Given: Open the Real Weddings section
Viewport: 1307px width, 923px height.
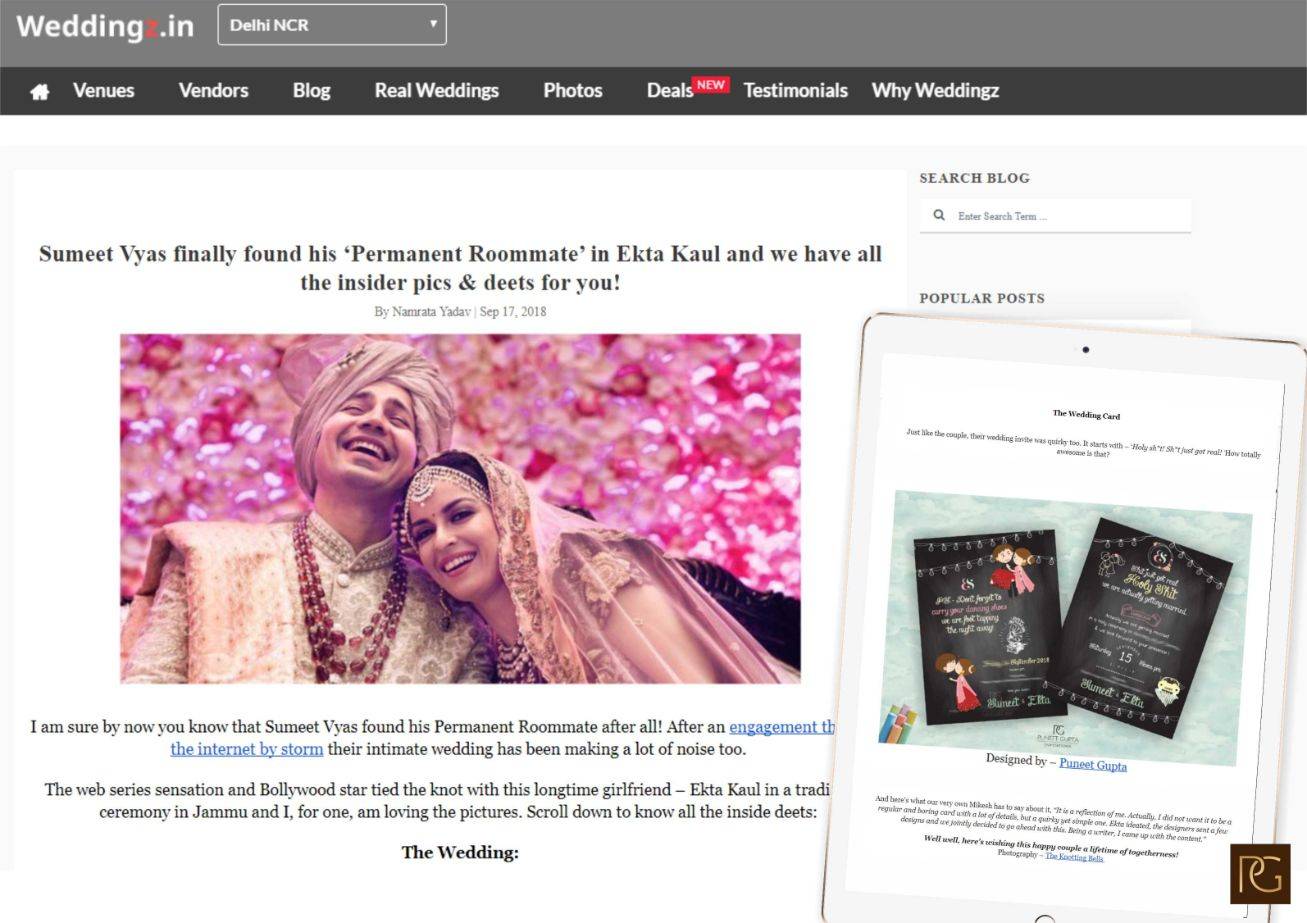Looking at the screenshot, I should [436, 91].
